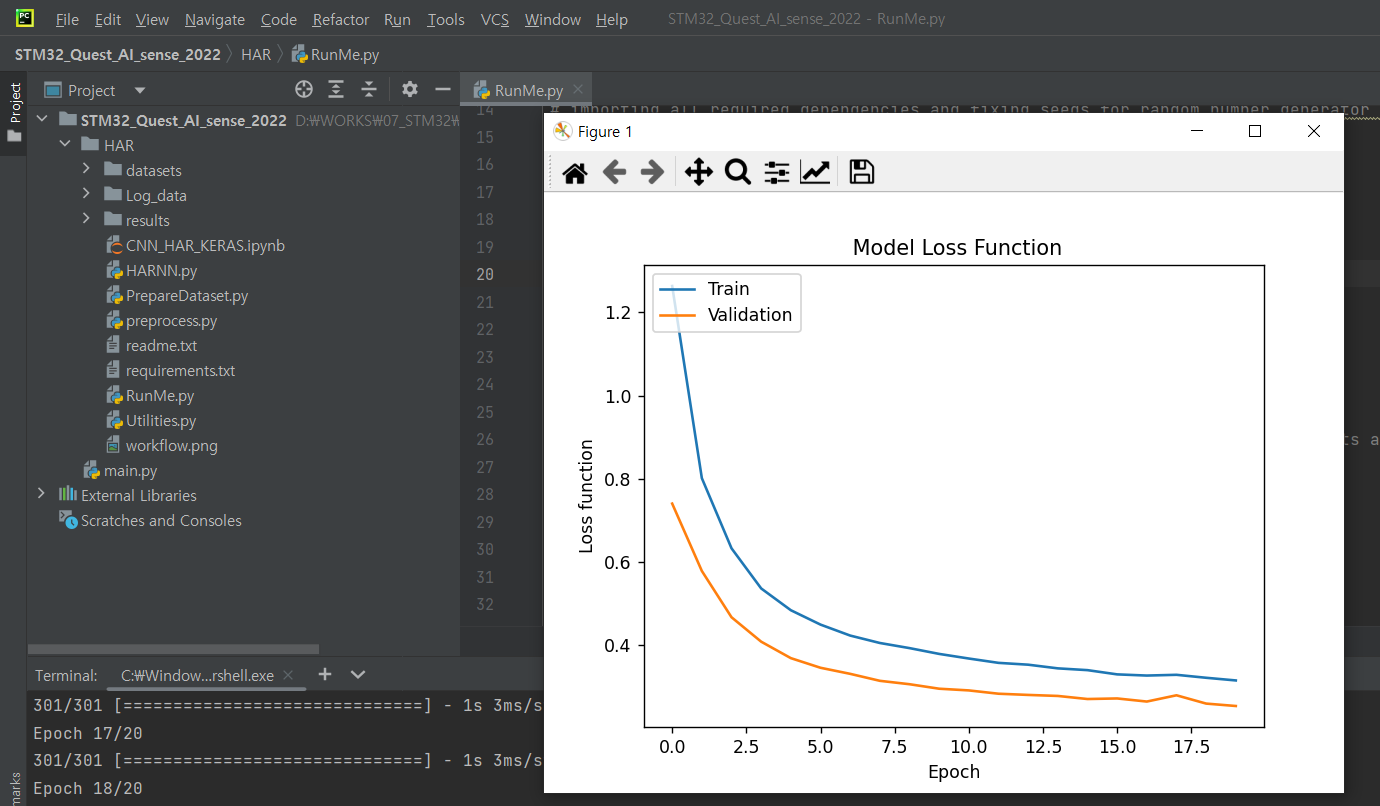Click the 'Epoch 18/20' terminal line
Viewport: 1380px width, 806px height.
tap(88, 789)
